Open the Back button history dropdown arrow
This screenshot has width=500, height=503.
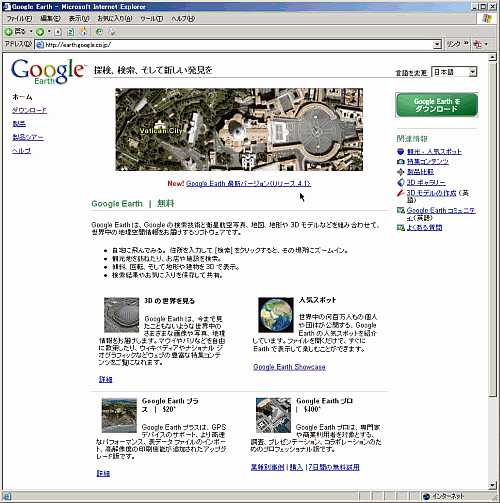pos(31,32)
